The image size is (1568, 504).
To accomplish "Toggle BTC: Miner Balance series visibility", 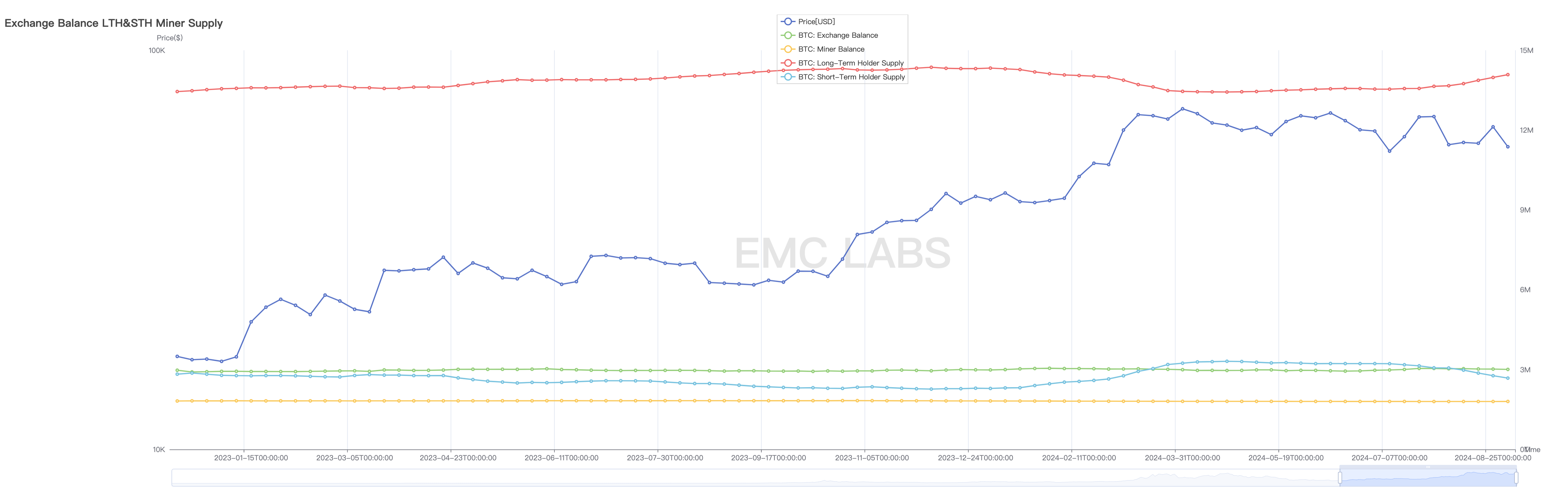I will pyautogui.click(x=831, y=49).
